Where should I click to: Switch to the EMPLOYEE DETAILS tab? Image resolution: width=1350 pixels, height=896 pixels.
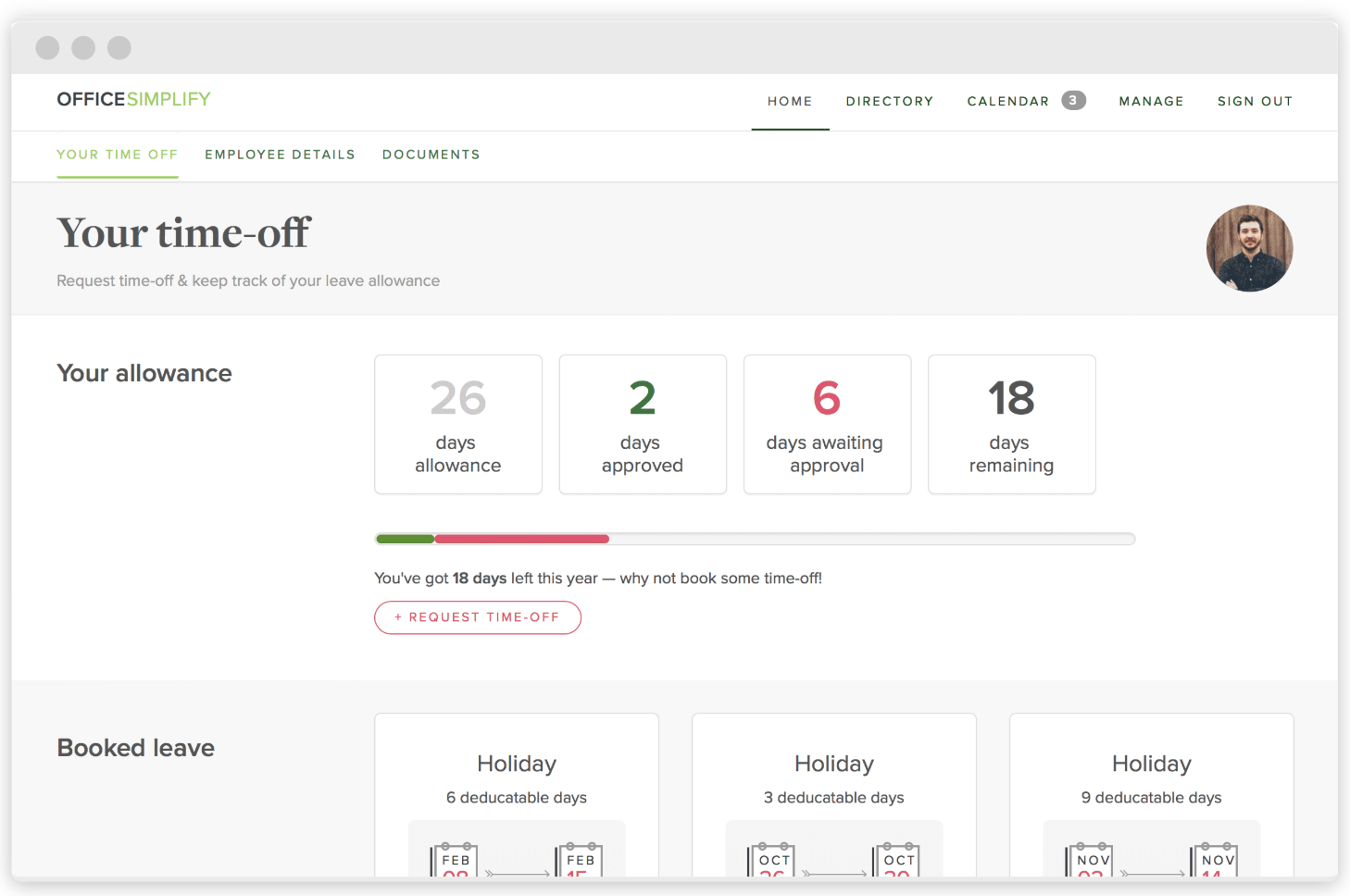280,155
